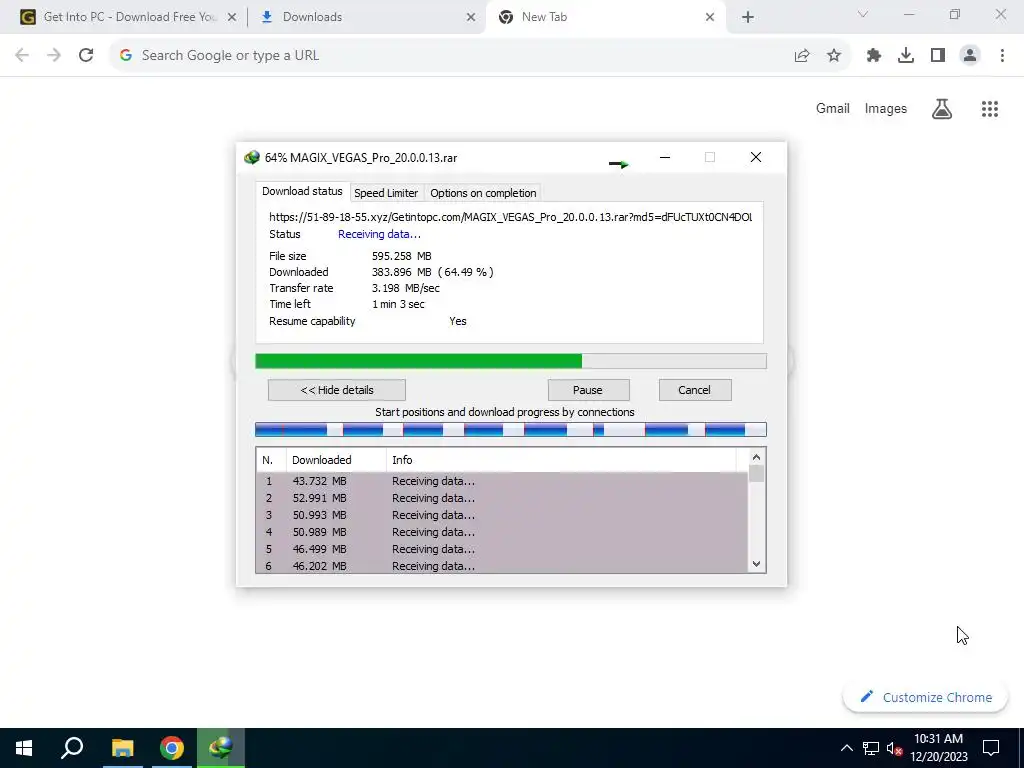The height and width of the screenshot is (768, 1024).
Task: Click the Customize Chrome button
Action: coord(926,697)
